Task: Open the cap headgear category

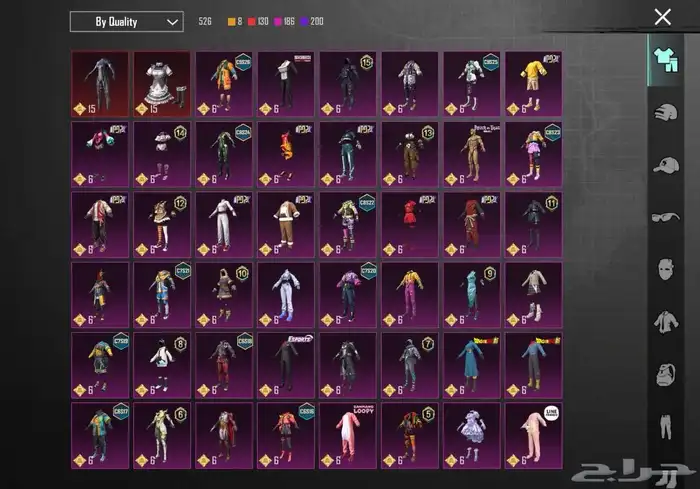Action: (663, 164)
